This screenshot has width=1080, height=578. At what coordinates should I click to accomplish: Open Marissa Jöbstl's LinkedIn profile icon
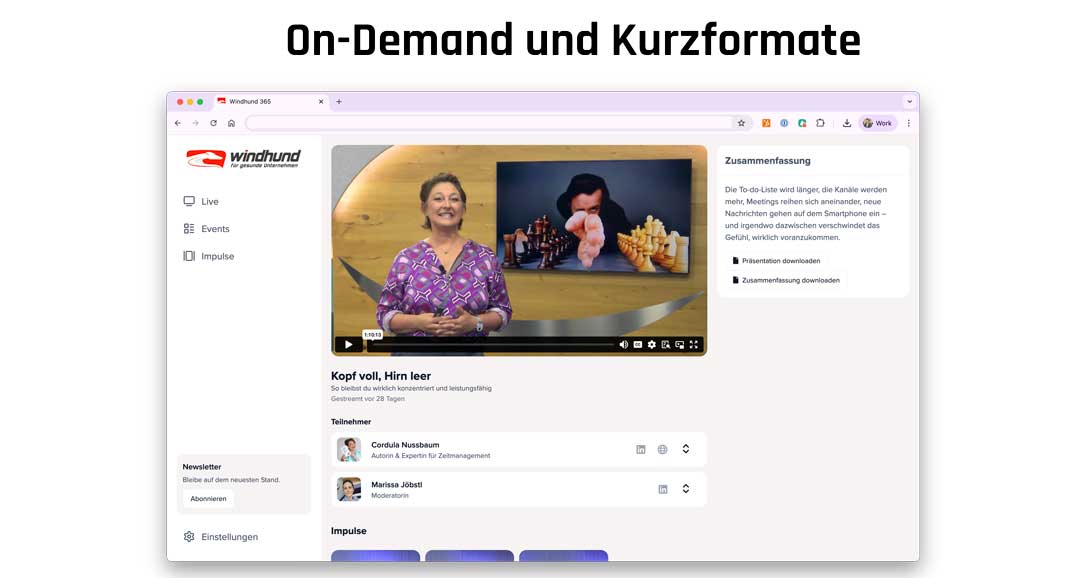pos(662,489)
